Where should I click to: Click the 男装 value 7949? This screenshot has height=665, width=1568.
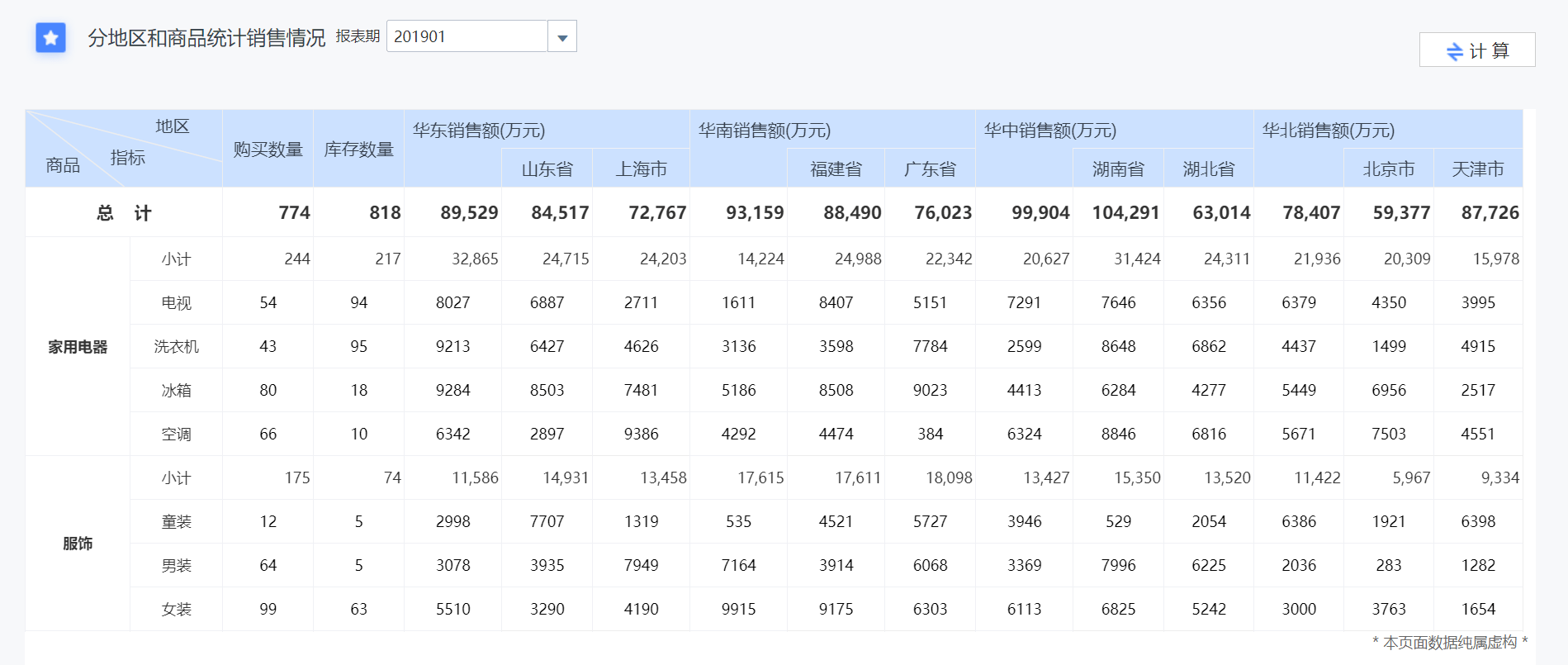[642, 566]
